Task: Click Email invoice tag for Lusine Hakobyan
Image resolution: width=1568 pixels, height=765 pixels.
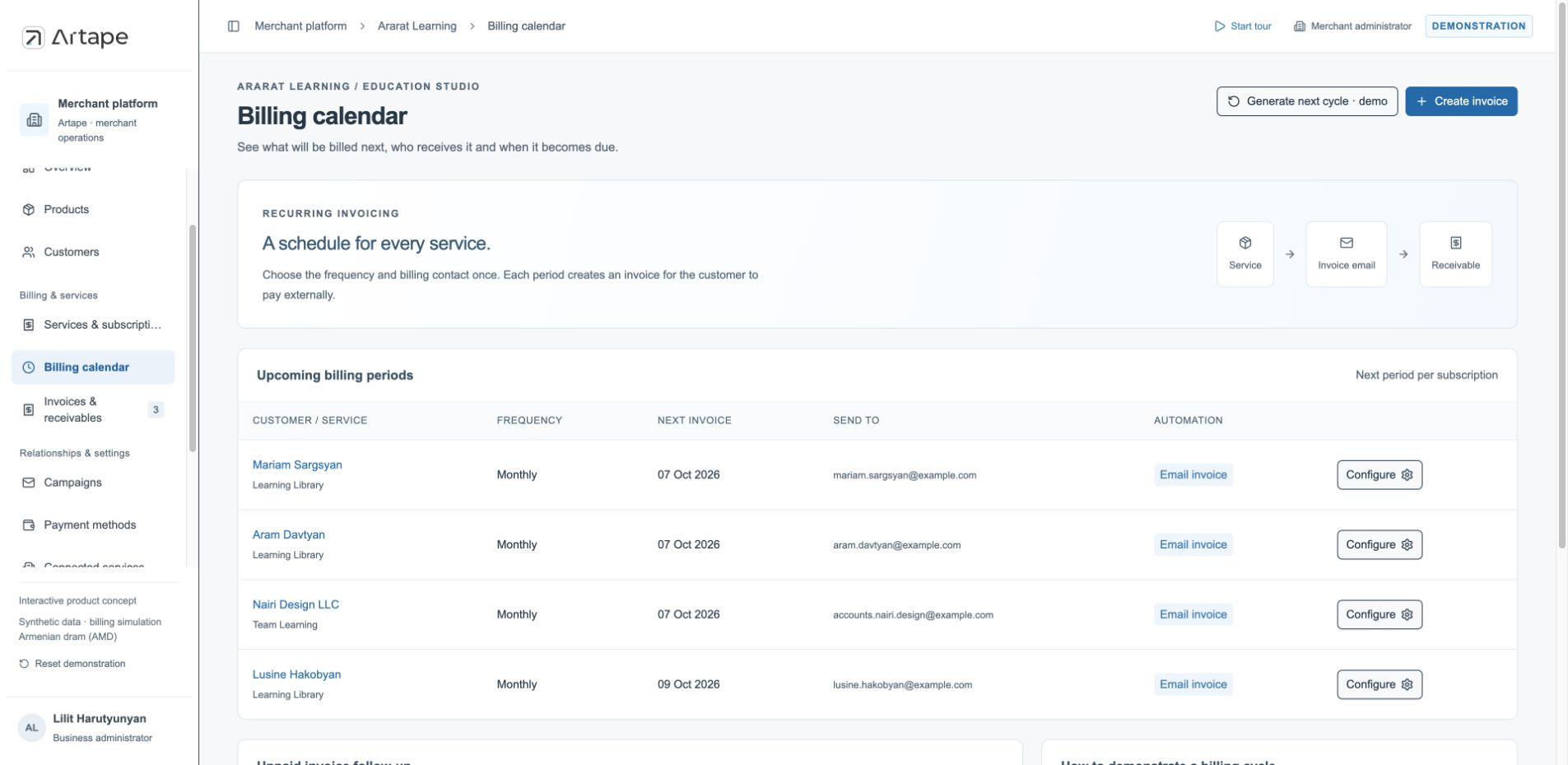Action: click(1193, 685)
